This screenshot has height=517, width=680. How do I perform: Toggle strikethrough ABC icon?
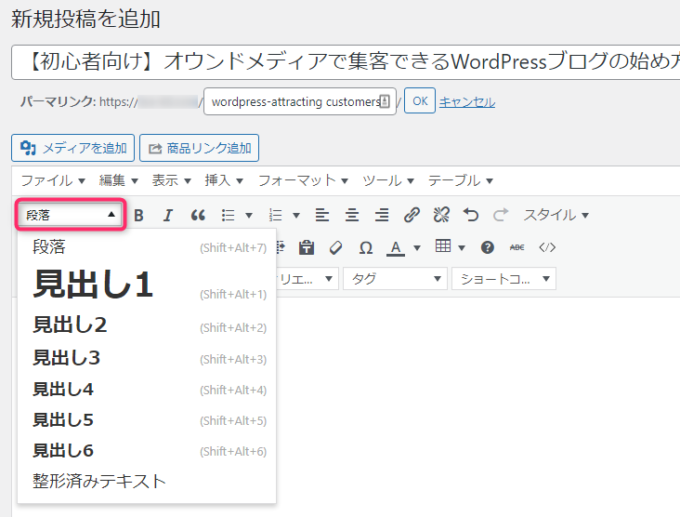pos(517,247)
